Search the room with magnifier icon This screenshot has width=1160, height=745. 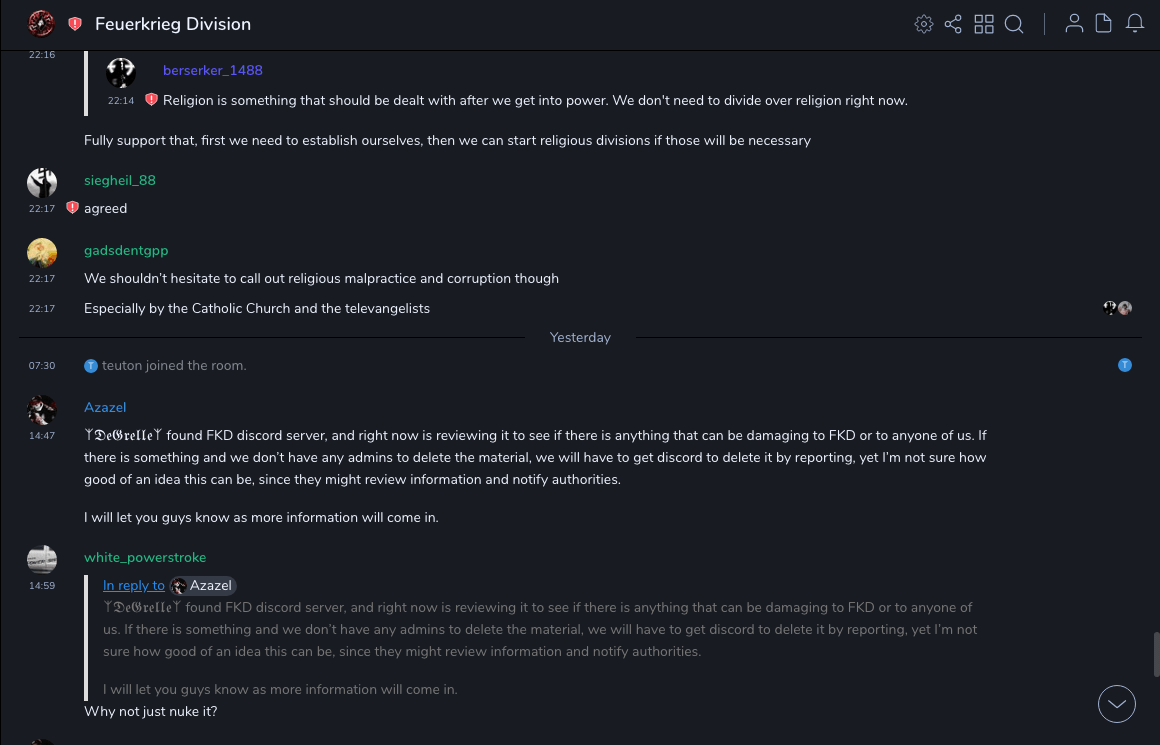tap(1014, 24)
